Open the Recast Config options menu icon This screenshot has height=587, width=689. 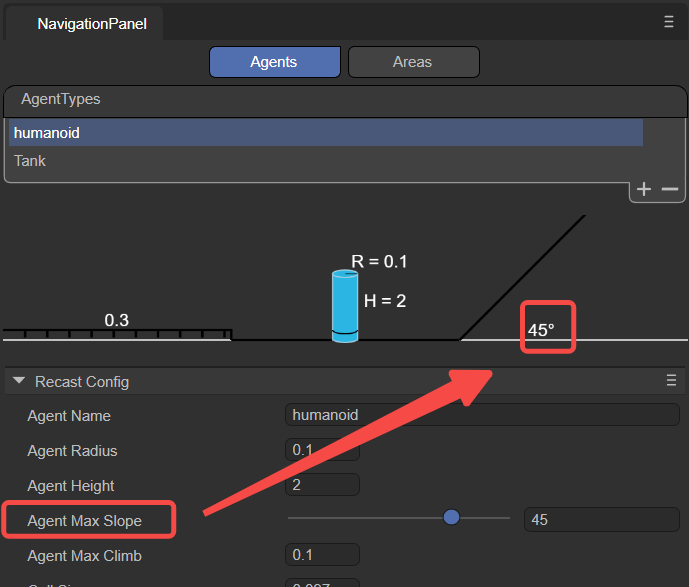(x=671, y=380)
